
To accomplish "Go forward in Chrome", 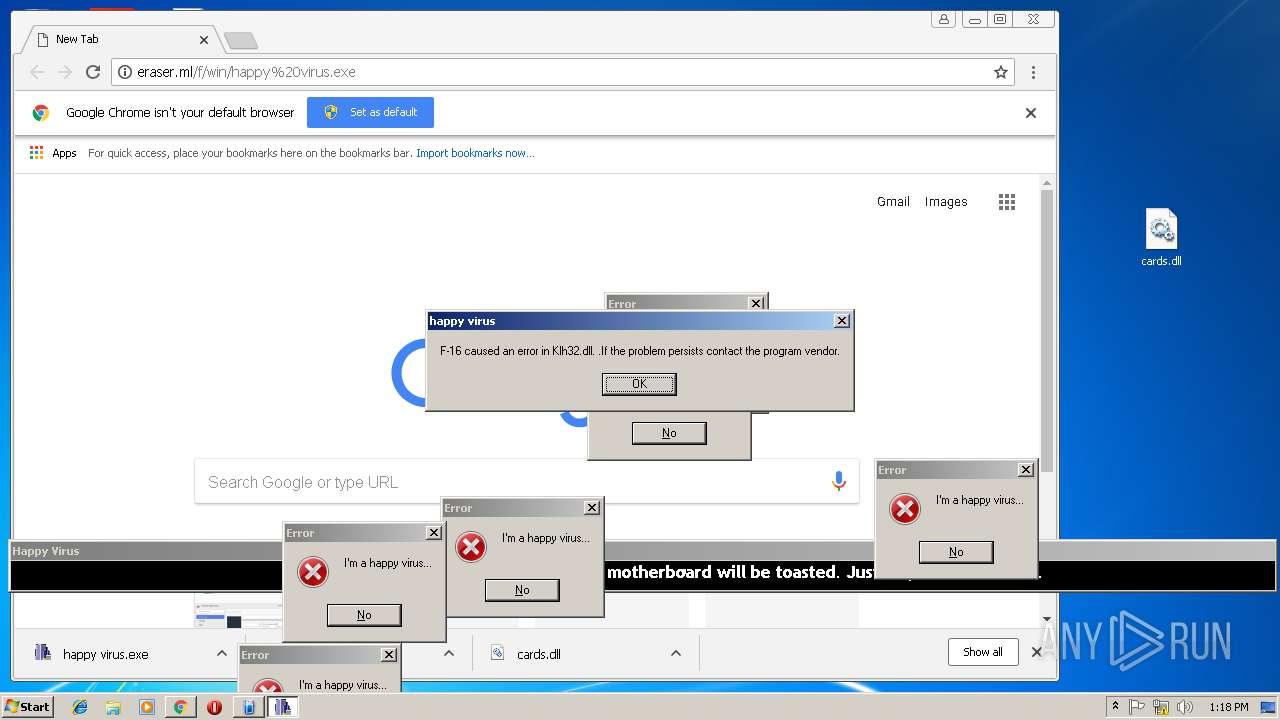I will coord(65,72).
